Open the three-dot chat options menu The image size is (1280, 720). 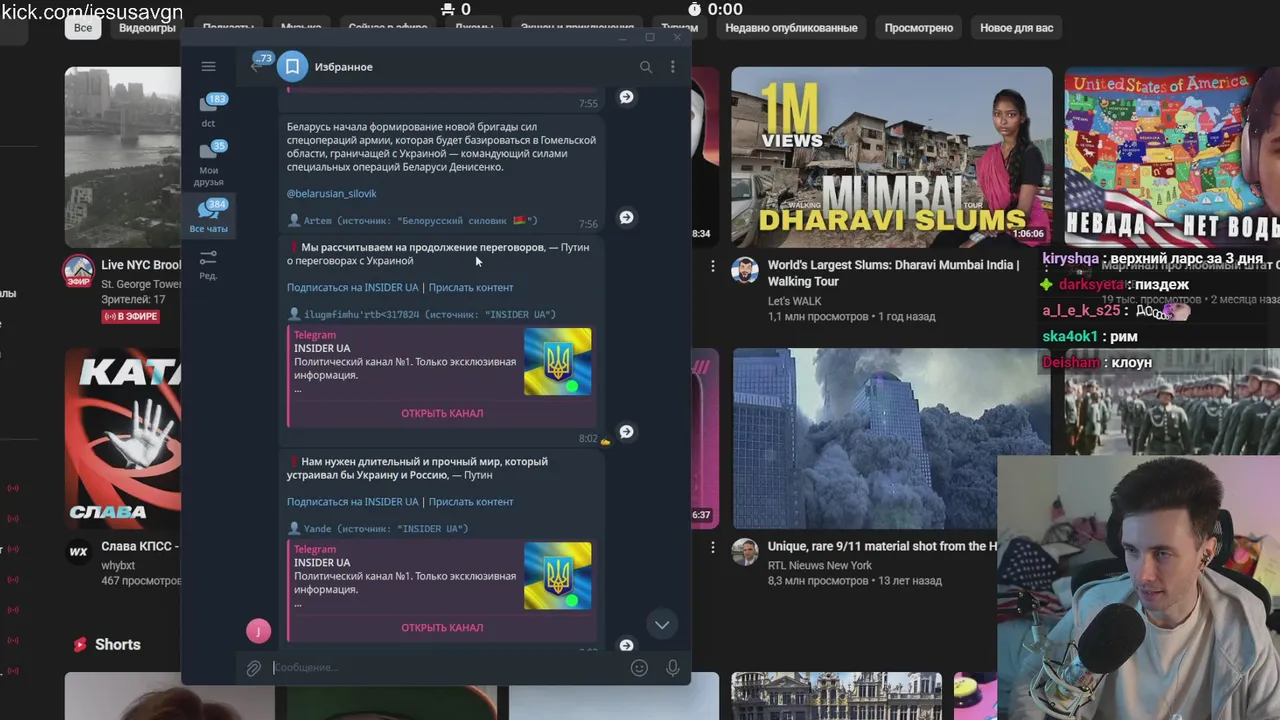click(x=672, y=67)
